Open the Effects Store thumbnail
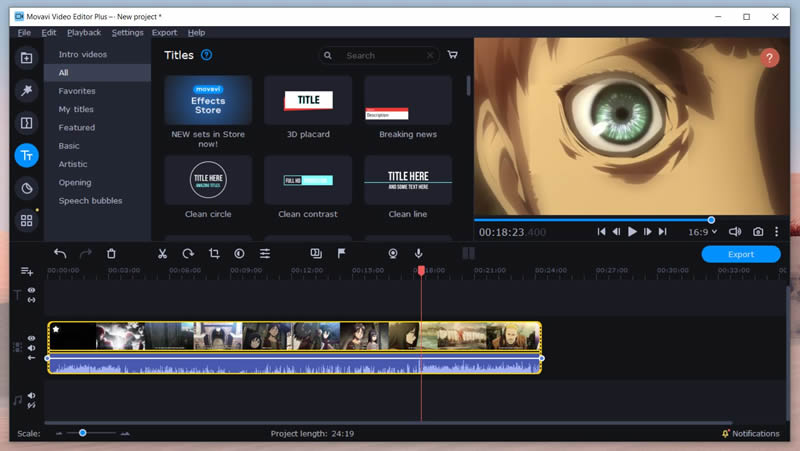The height and width of the screenshot is (451, 800). tap(208, 100)
